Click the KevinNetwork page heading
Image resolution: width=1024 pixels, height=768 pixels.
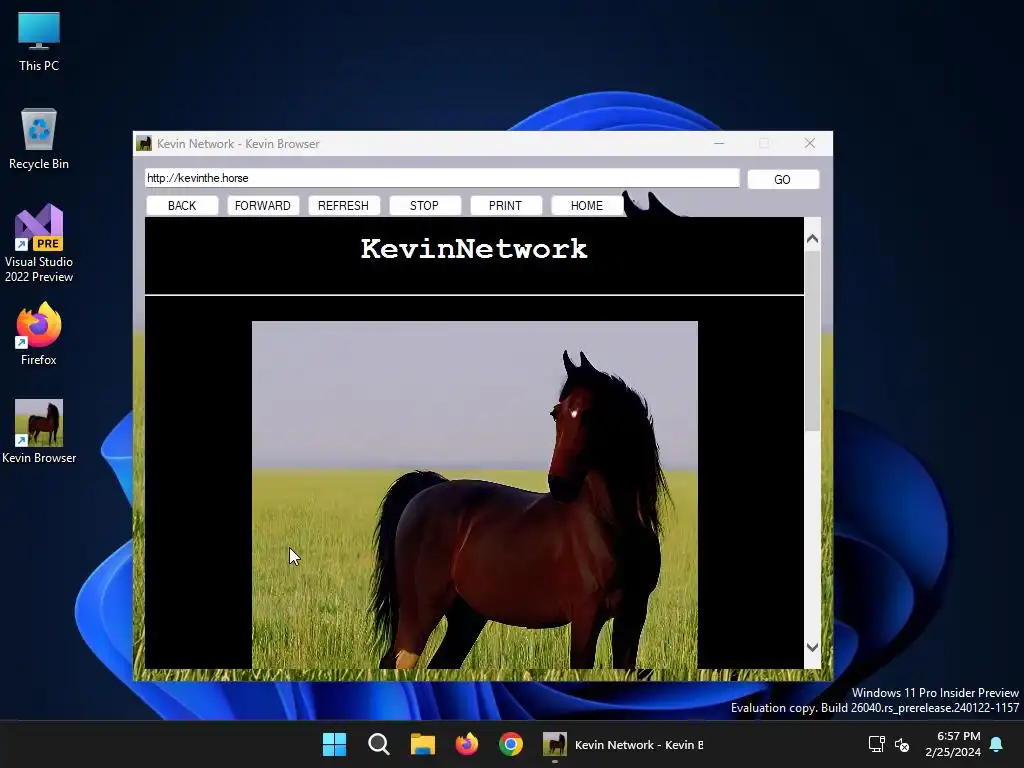[474, 249]
